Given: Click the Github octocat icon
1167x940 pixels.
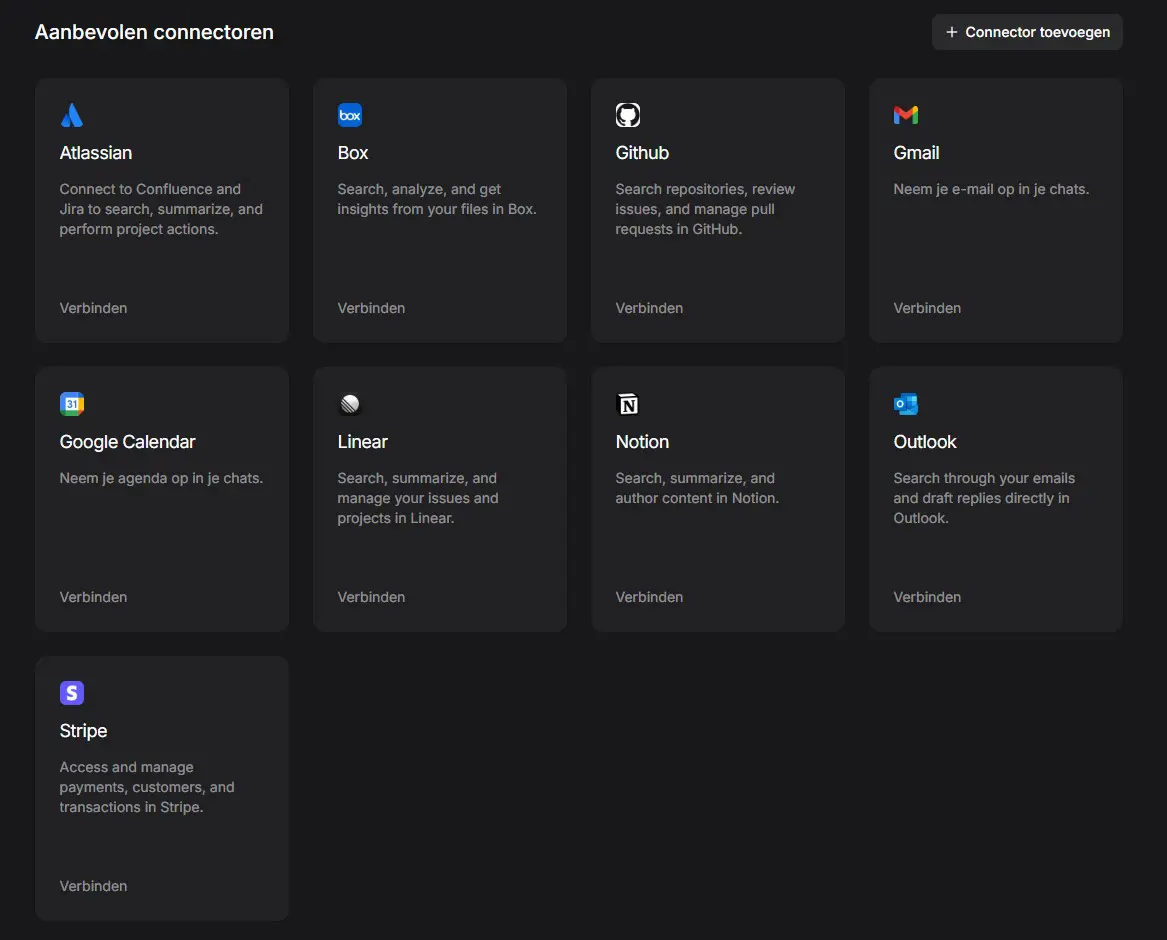Looking at the screenshot, I should pyautogui.click(x=627, y=115).
